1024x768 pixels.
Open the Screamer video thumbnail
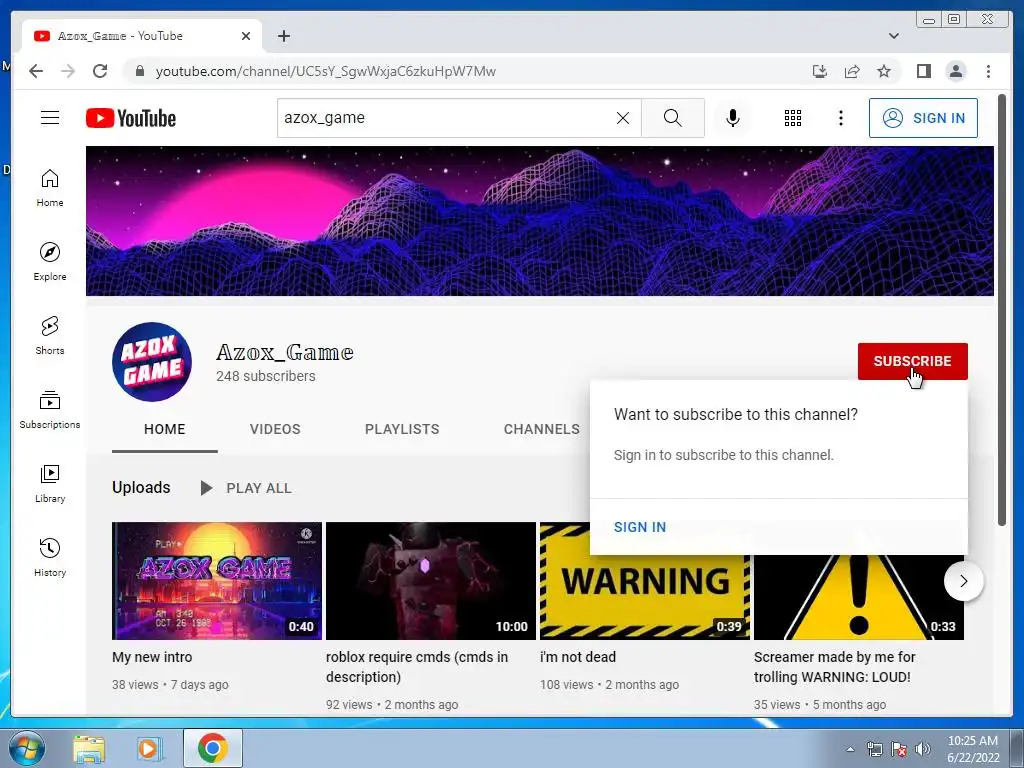(x=859, y=597)
